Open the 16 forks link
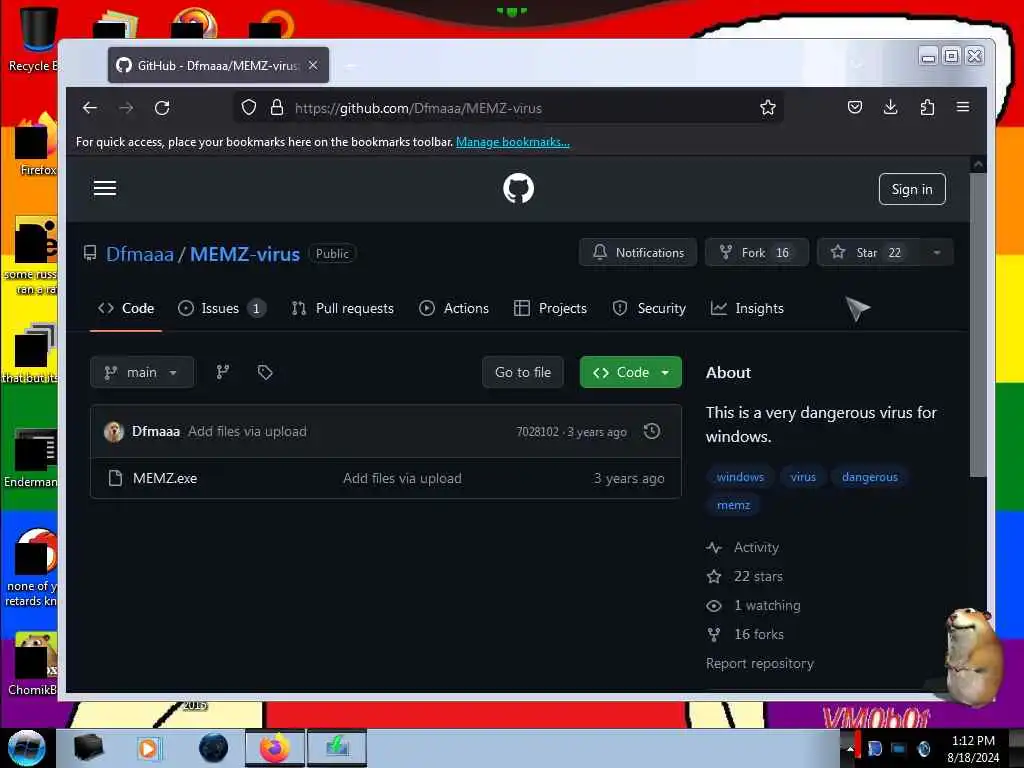Image resolution: width=1024 pixels, height=768 pixels. (745, 634)
